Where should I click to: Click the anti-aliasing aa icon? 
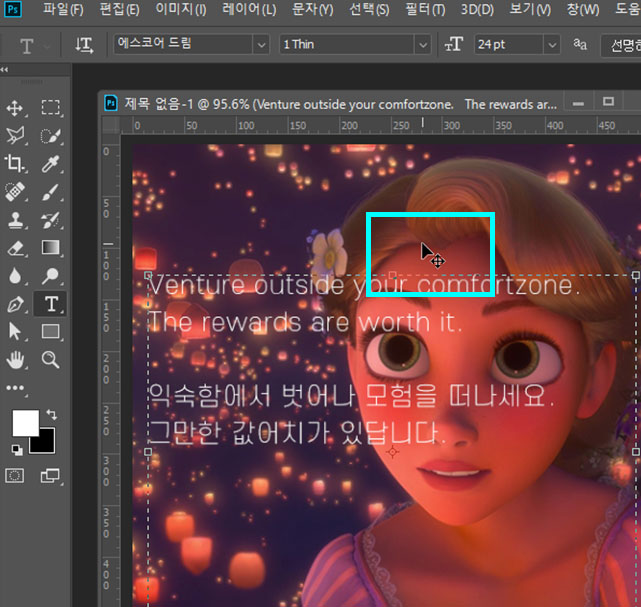tap(580, 44)
